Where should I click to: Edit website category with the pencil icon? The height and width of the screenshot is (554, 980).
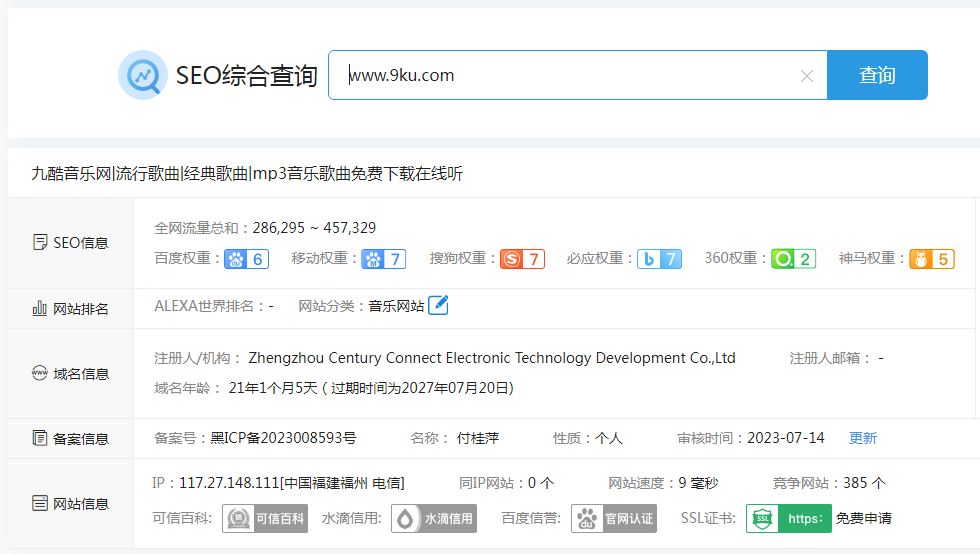pos(438,305)
